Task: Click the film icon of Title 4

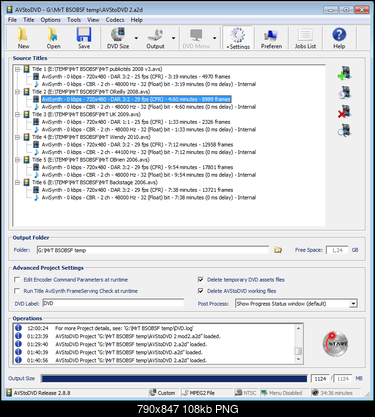Action: 26,137
